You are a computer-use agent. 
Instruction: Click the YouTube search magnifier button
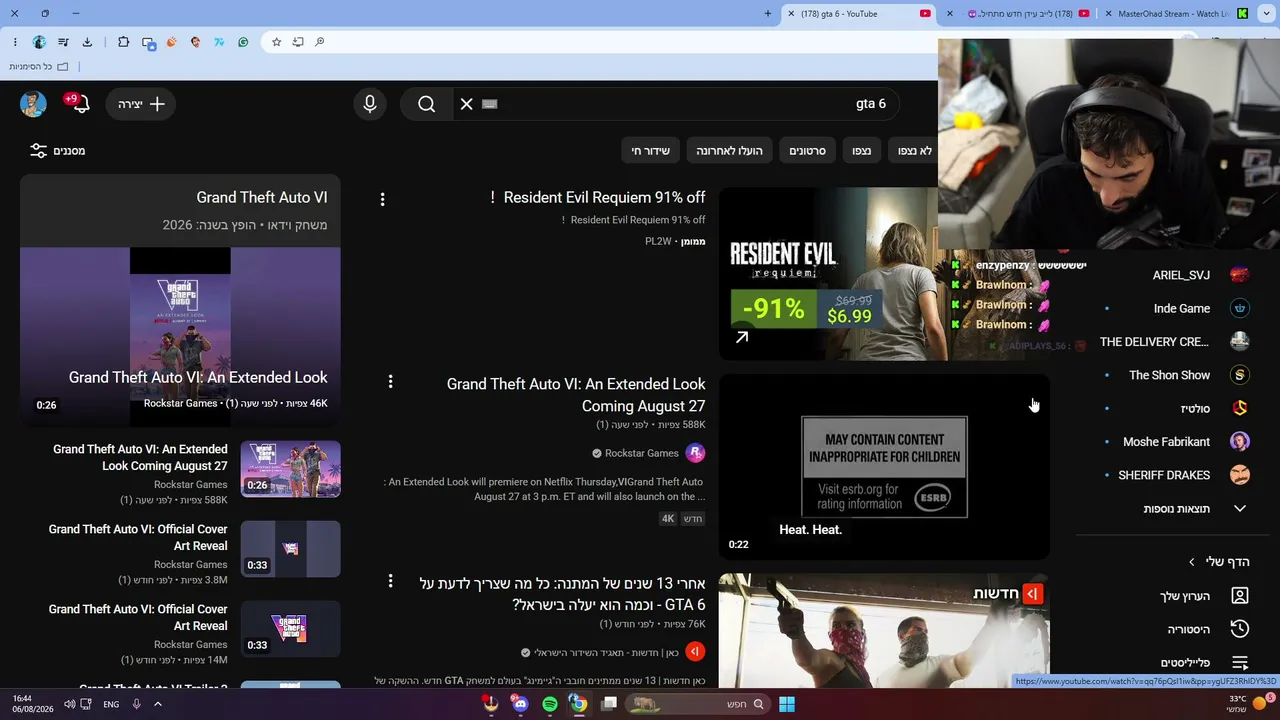[427, 104]
